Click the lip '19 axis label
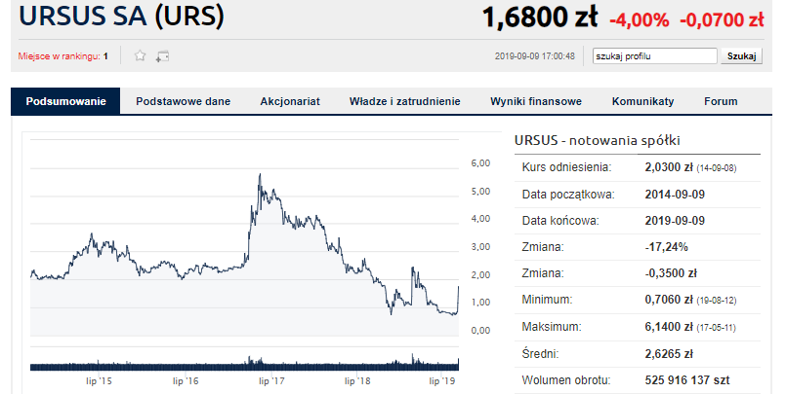The image size is (786, 394). point(442,381)
